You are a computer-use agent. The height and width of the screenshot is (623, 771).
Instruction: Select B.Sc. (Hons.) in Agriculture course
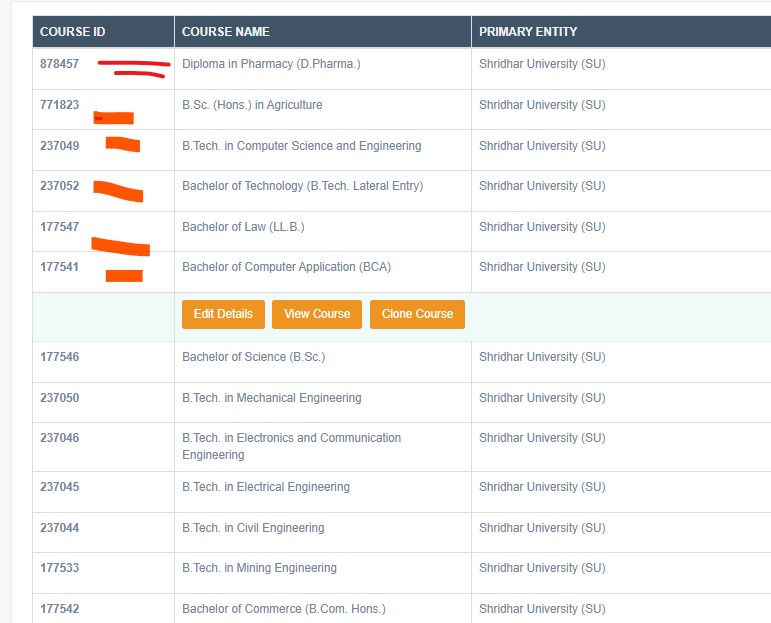(x=252, y=105)
